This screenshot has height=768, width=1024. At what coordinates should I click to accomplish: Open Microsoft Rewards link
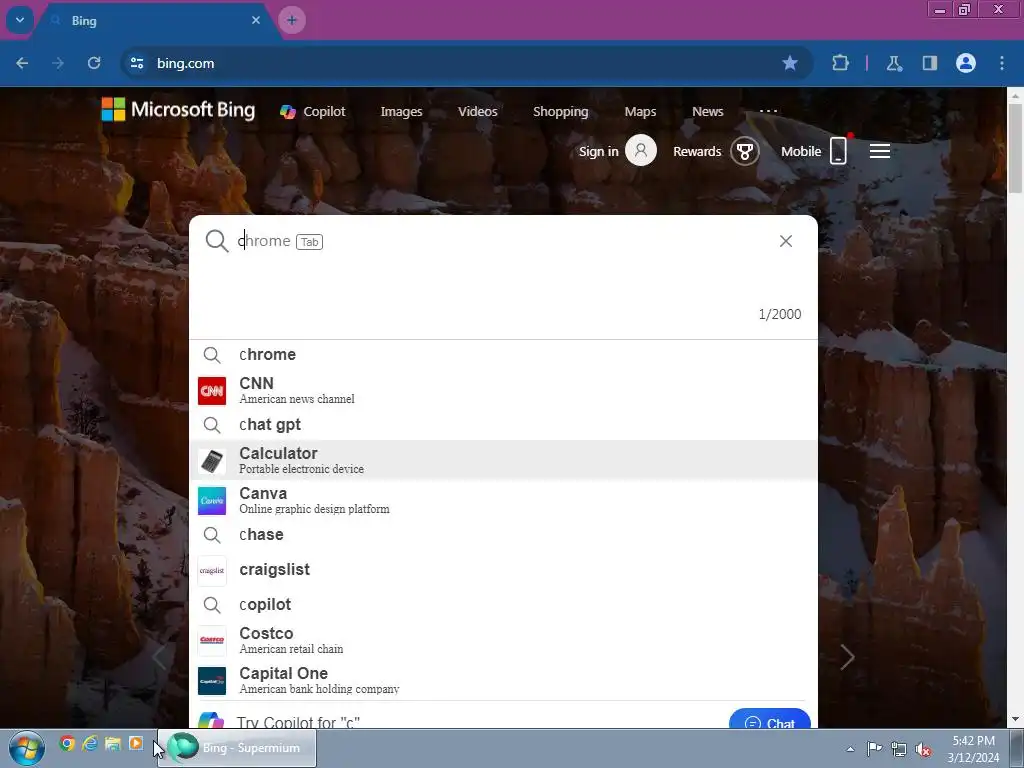(697, 152)
